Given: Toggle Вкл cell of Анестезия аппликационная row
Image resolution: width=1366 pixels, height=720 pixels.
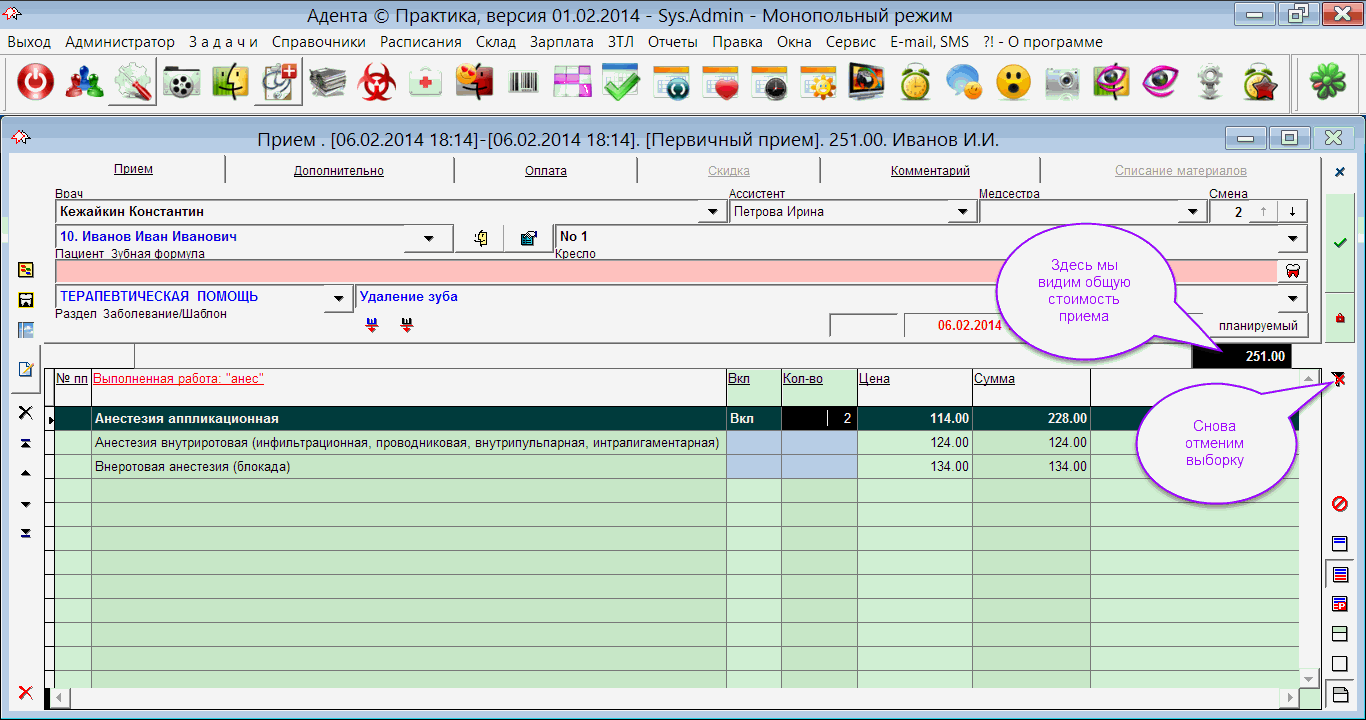Looking at the screenshot, I should [x=753, y=418].
